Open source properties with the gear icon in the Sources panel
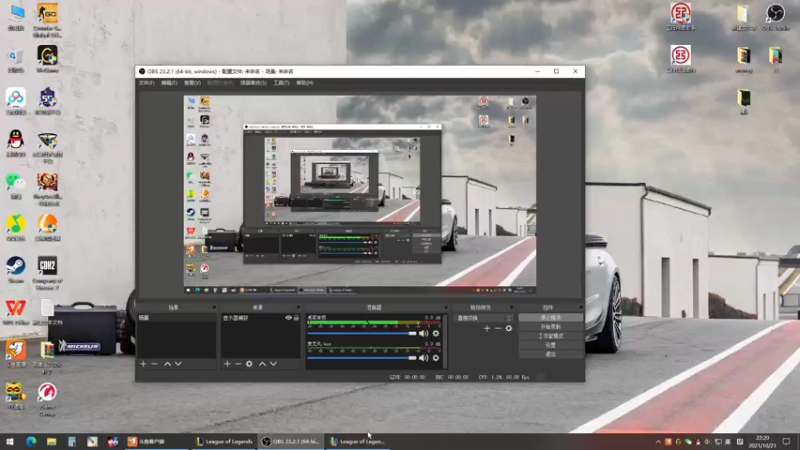Viewport: 800px width, 450px height. tap(249, 364)
